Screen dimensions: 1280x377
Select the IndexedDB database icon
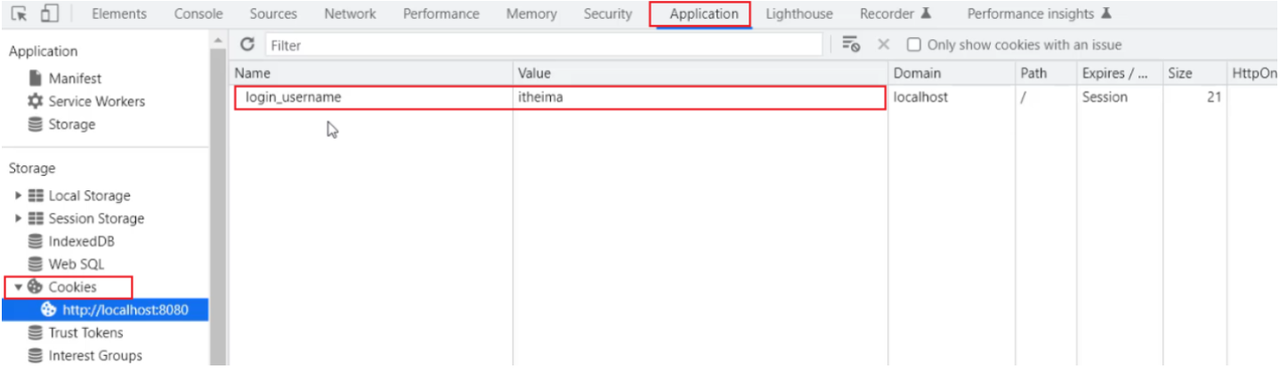pyautogui.click(x=36, y=241)
